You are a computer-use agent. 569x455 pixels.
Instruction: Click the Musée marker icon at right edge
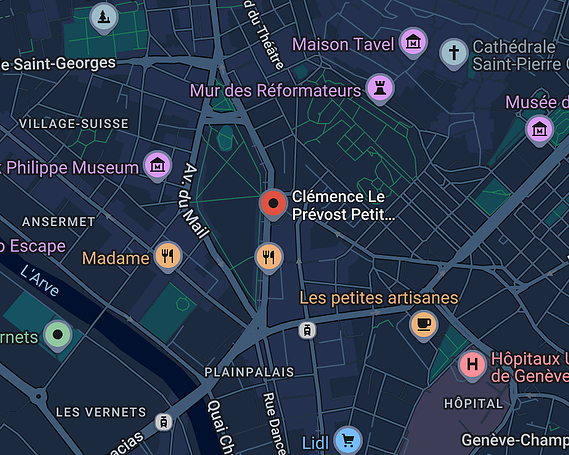coord(540,130)
